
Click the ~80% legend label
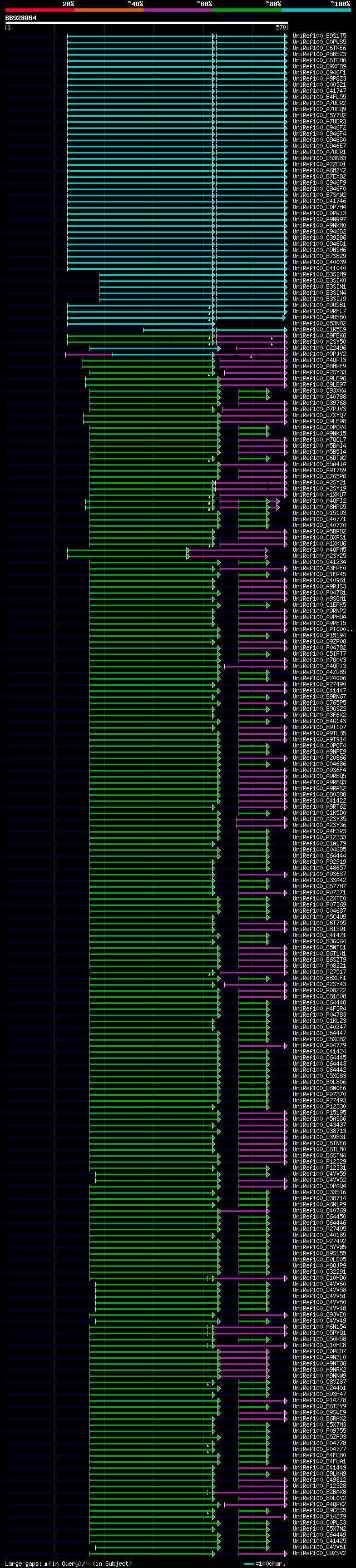click(273, 4)
